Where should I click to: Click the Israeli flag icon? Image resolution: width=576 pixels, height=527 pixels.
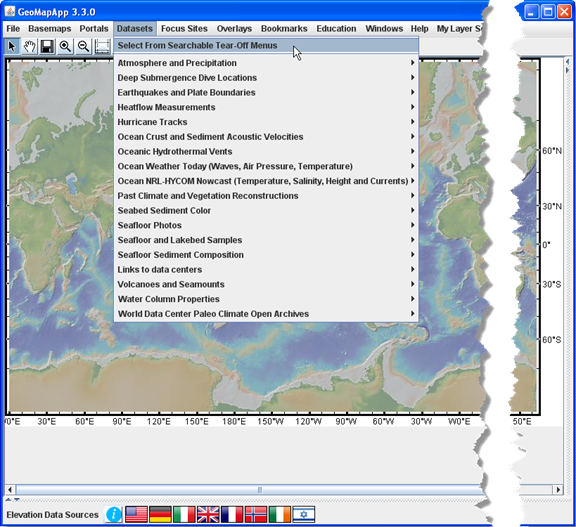click(303, 514)
